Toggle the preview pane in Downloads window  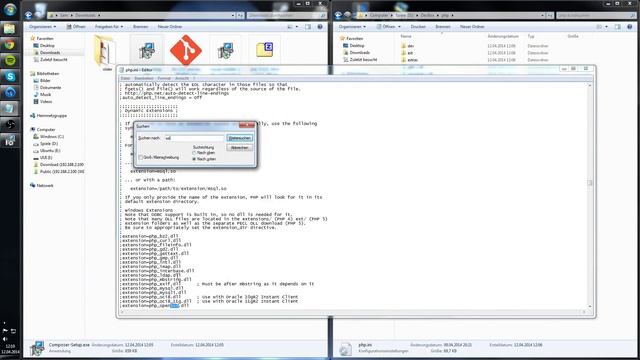[x=308, y=27]
